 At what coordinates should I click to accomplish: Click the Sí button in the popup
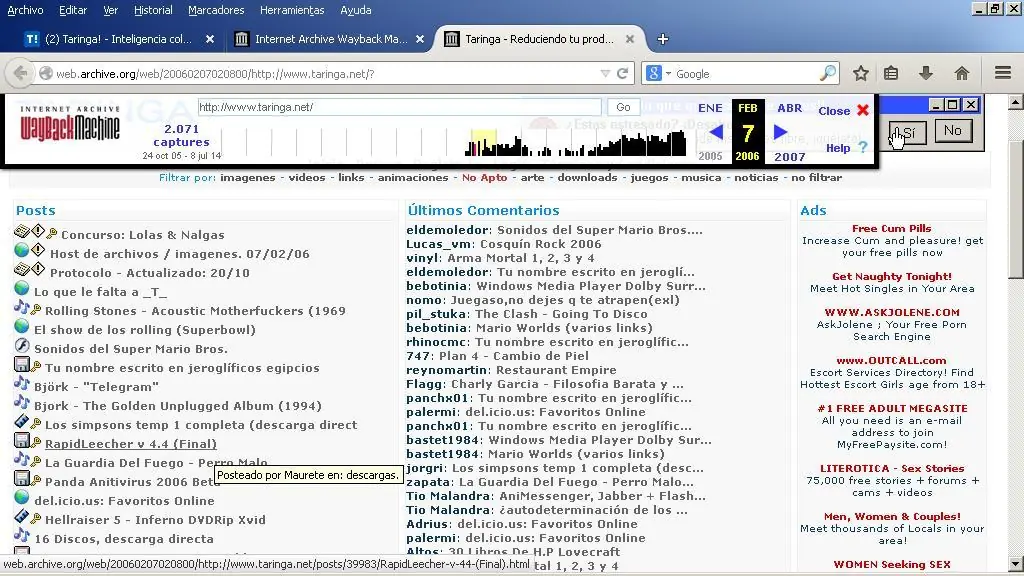tap(906, 130)
